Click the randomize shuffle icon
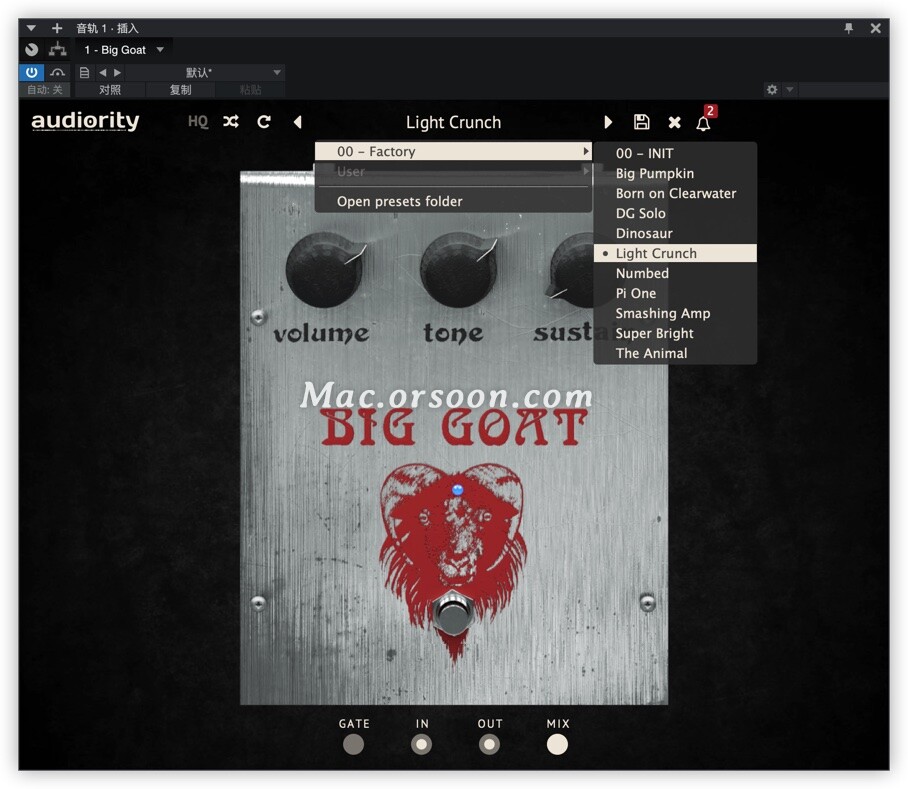 [x=230, y=122]
